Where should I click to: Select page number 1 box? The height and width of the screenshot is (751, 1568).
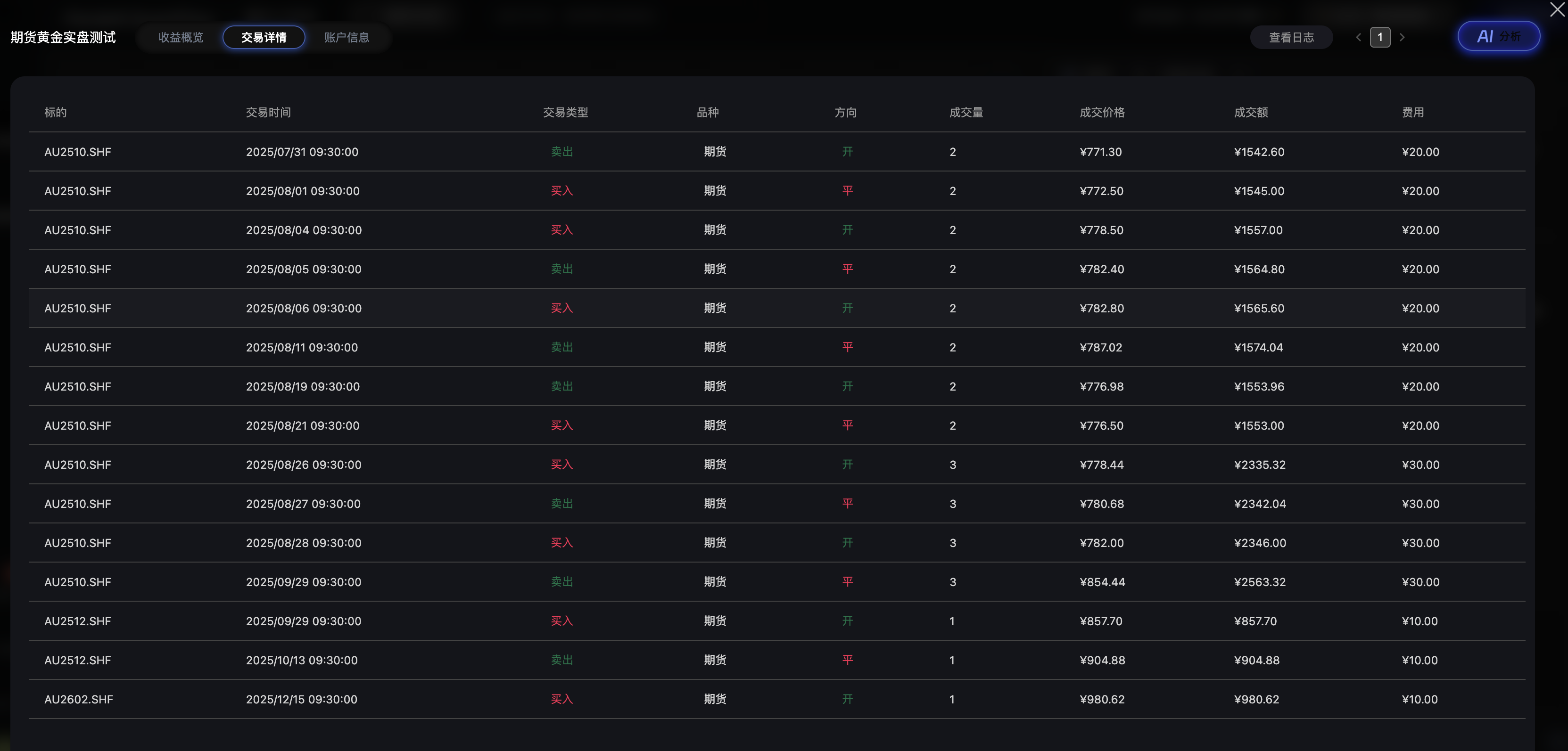pyautogui.click(x=1380, y=37)
